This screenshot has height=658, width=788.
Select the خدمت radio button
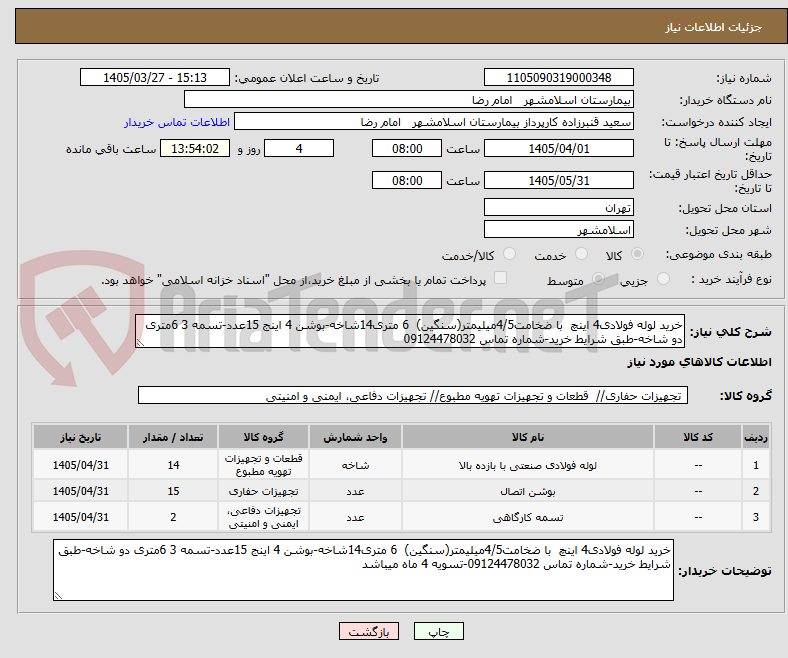pos(581,254)
